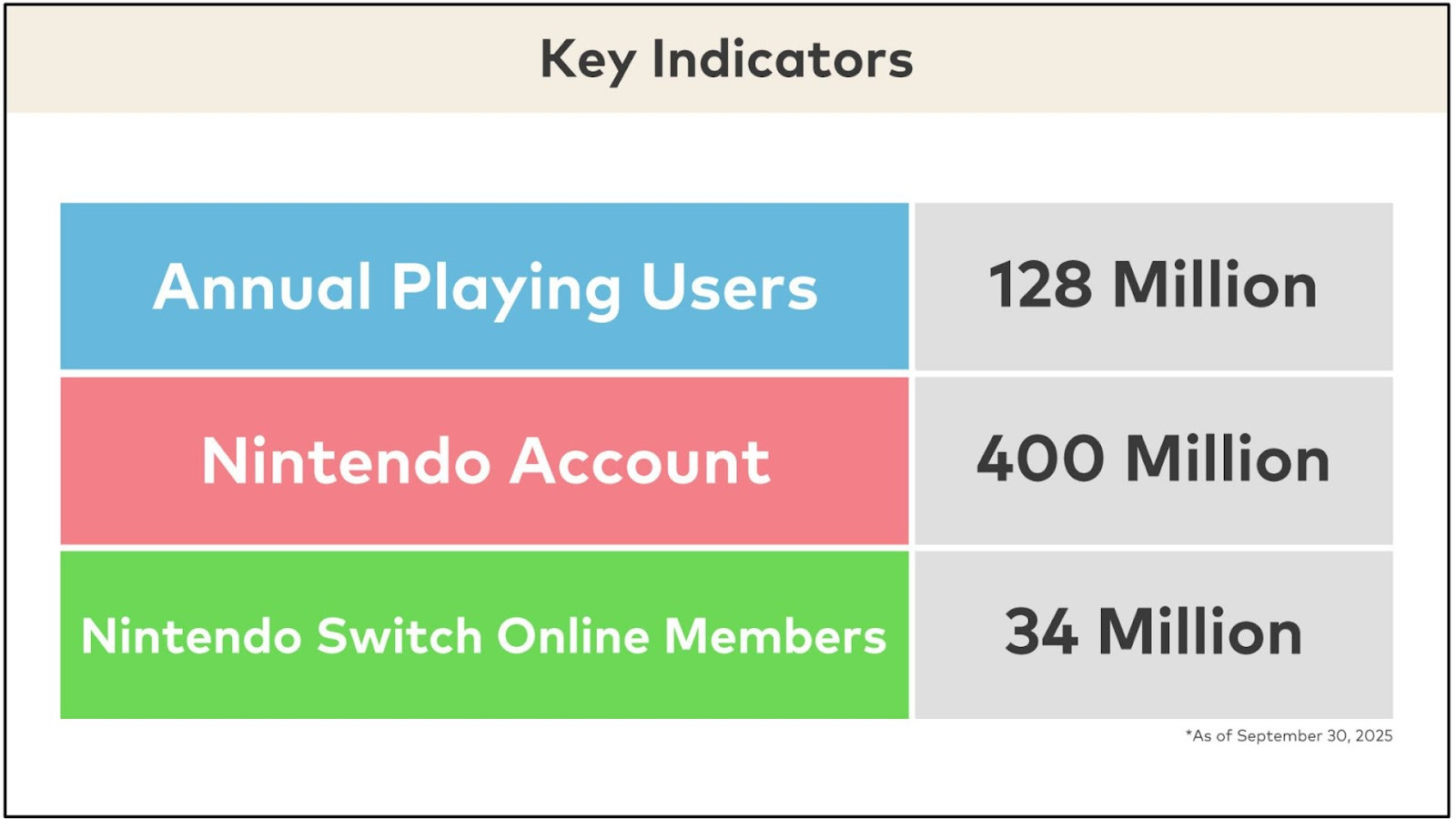Screen dimensions: 1456x819
Task: Click the 128 Million value
Action: click(x=1153, y=286)
